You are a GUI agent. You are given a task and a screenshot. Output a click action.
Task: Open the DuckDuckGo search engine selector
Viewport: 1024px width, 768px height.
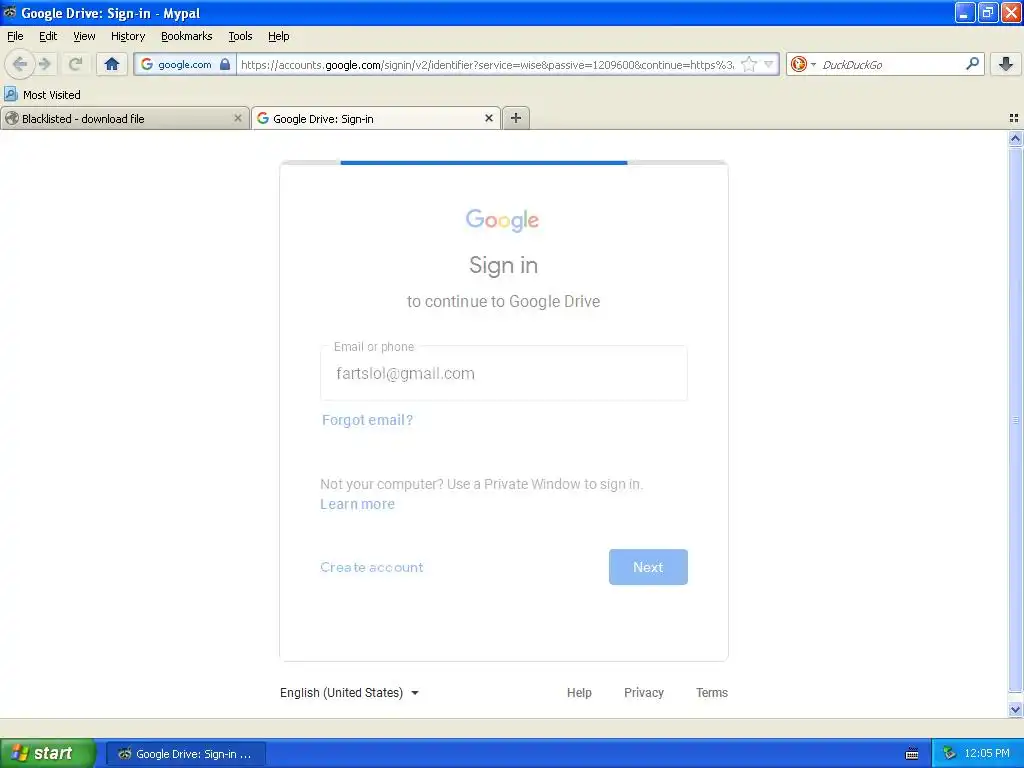pyautogui.click(x=803, y=64)
